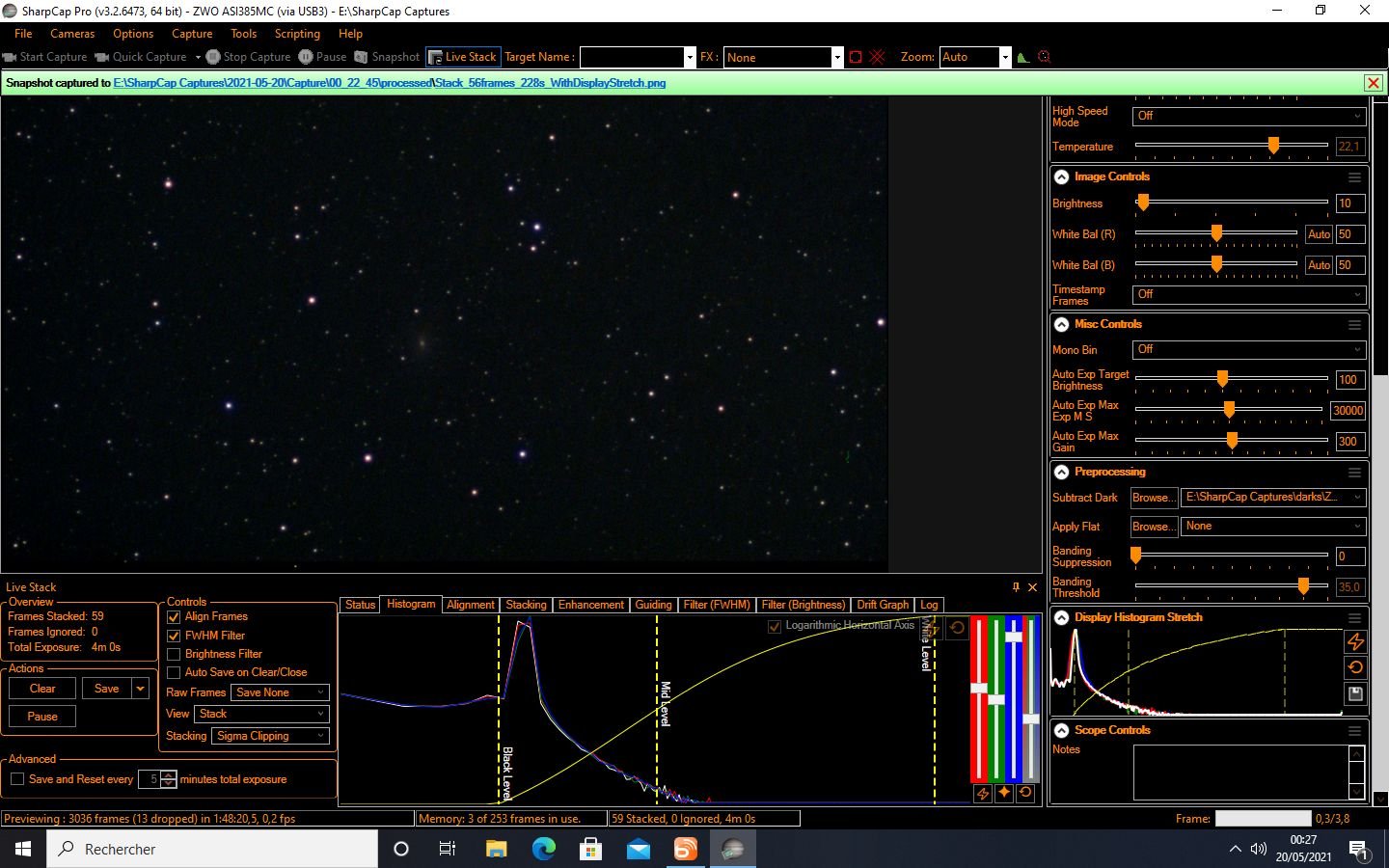Viewport: 1389px width, 868px height.
Task: Switch to the Filter (FWHM) tab
Action: coord(717,605)
